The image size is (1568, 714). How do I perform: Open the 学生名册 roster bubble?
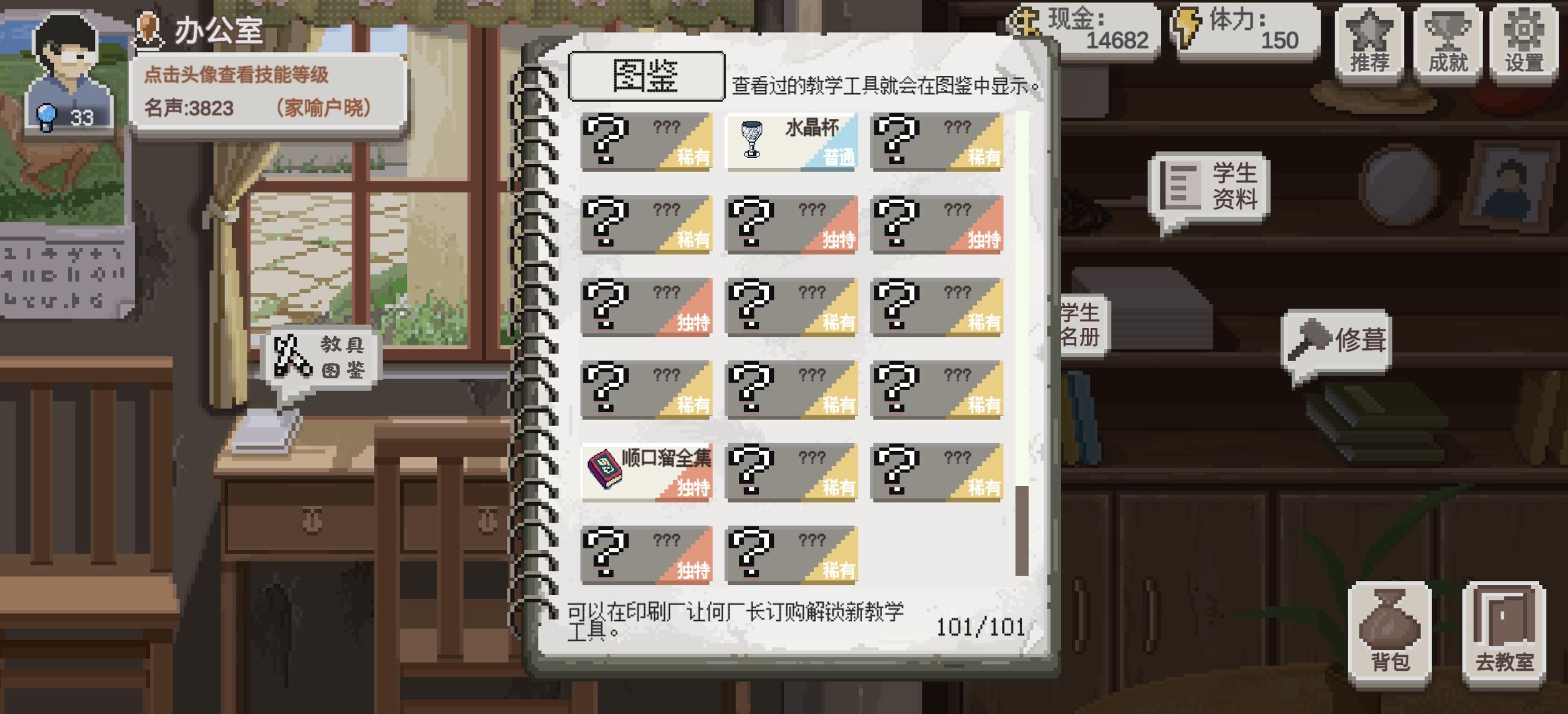pos(1082,325)
